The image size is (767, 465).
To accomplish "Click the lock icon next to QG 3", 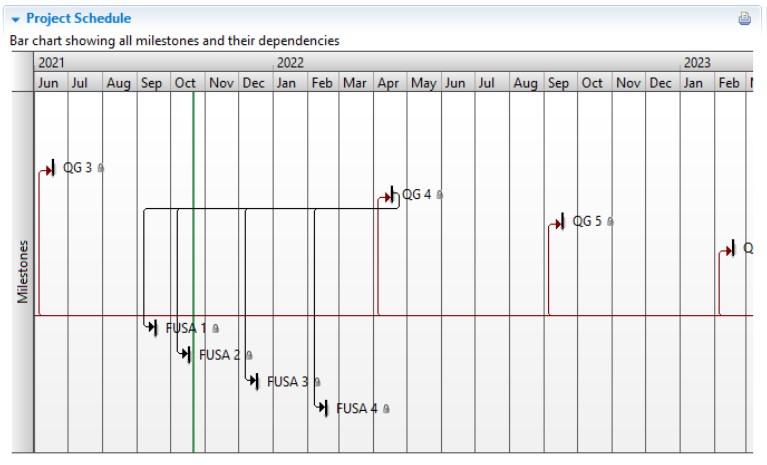I will 100,168.
